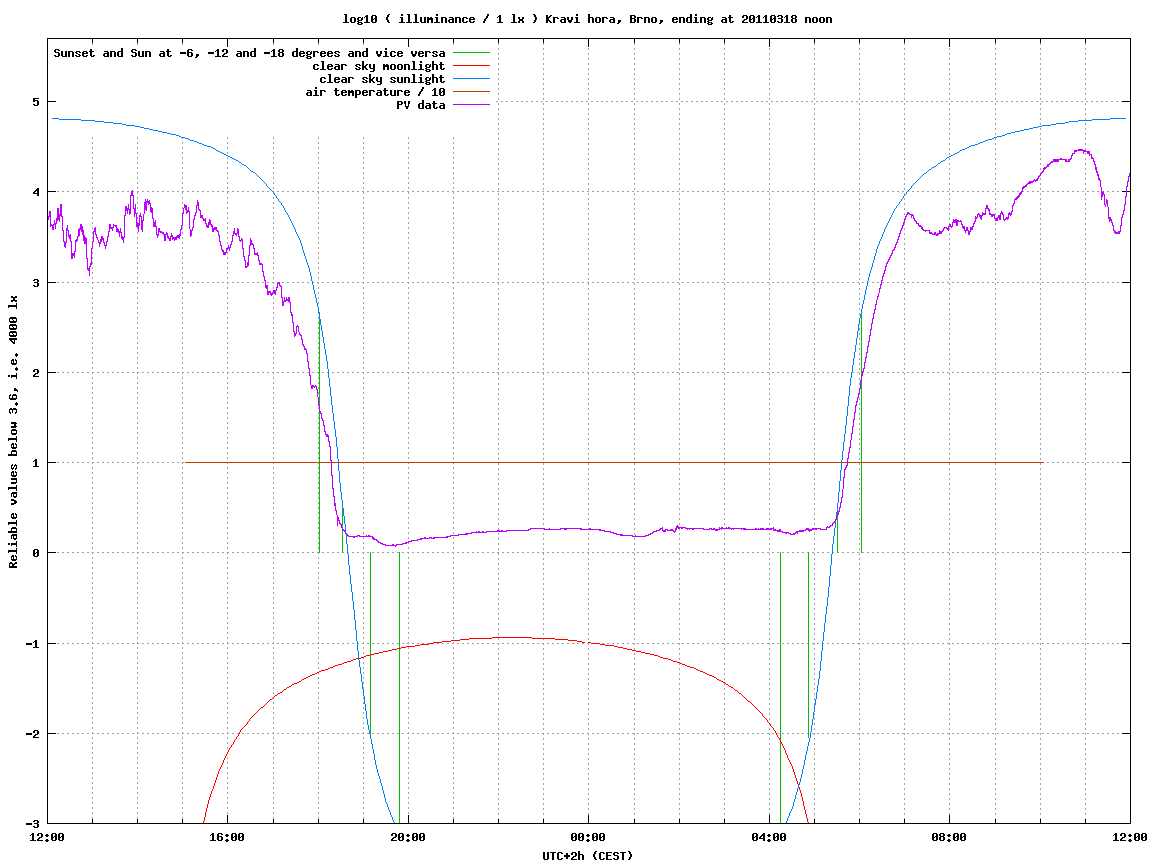Click the blue sunlight line sample in the legend
The height and width of the screenshot is (863, 1151).
tap(471, 79)
